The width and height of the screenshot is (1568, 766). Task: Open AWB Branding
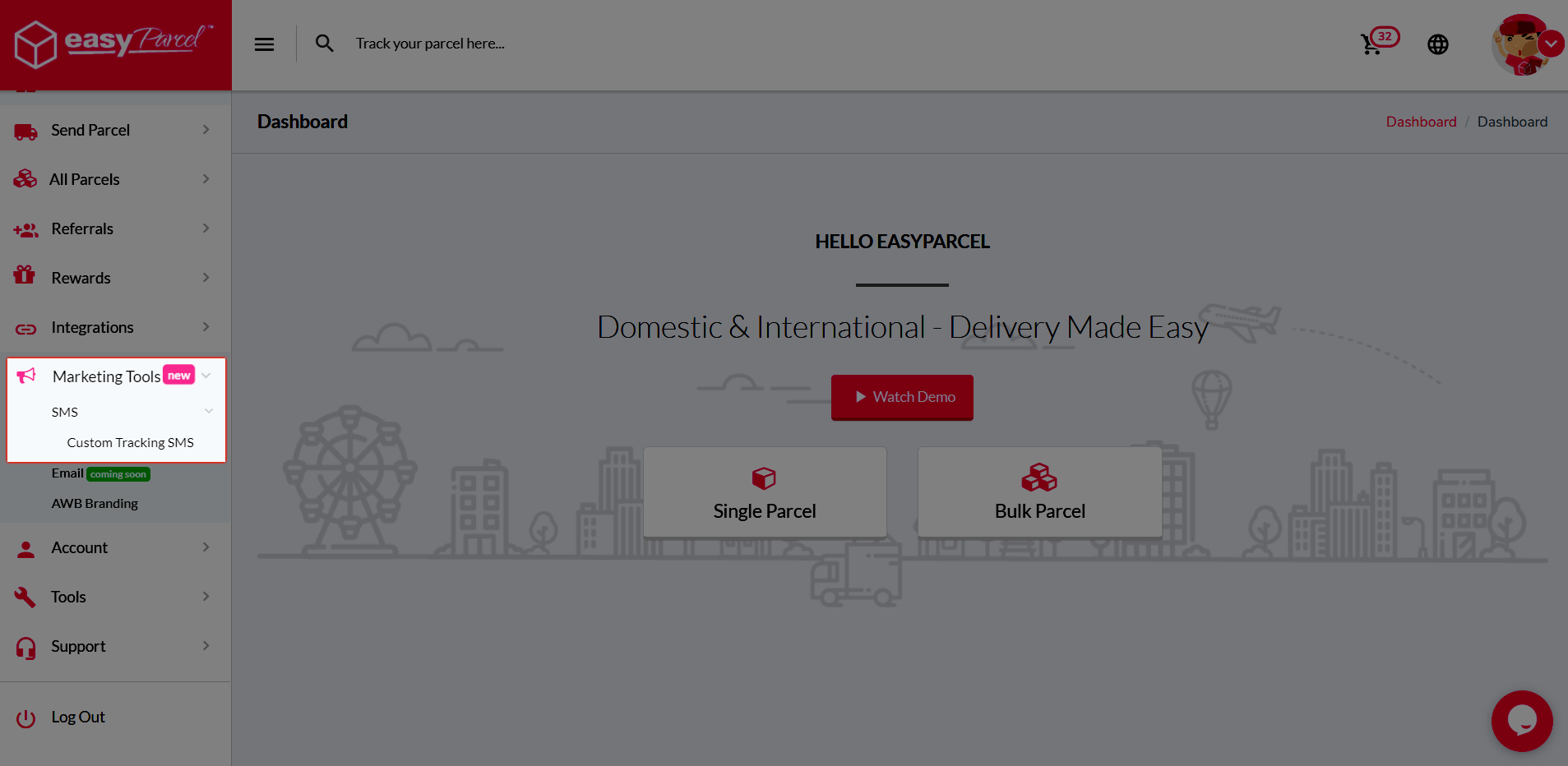click(95, 502)
